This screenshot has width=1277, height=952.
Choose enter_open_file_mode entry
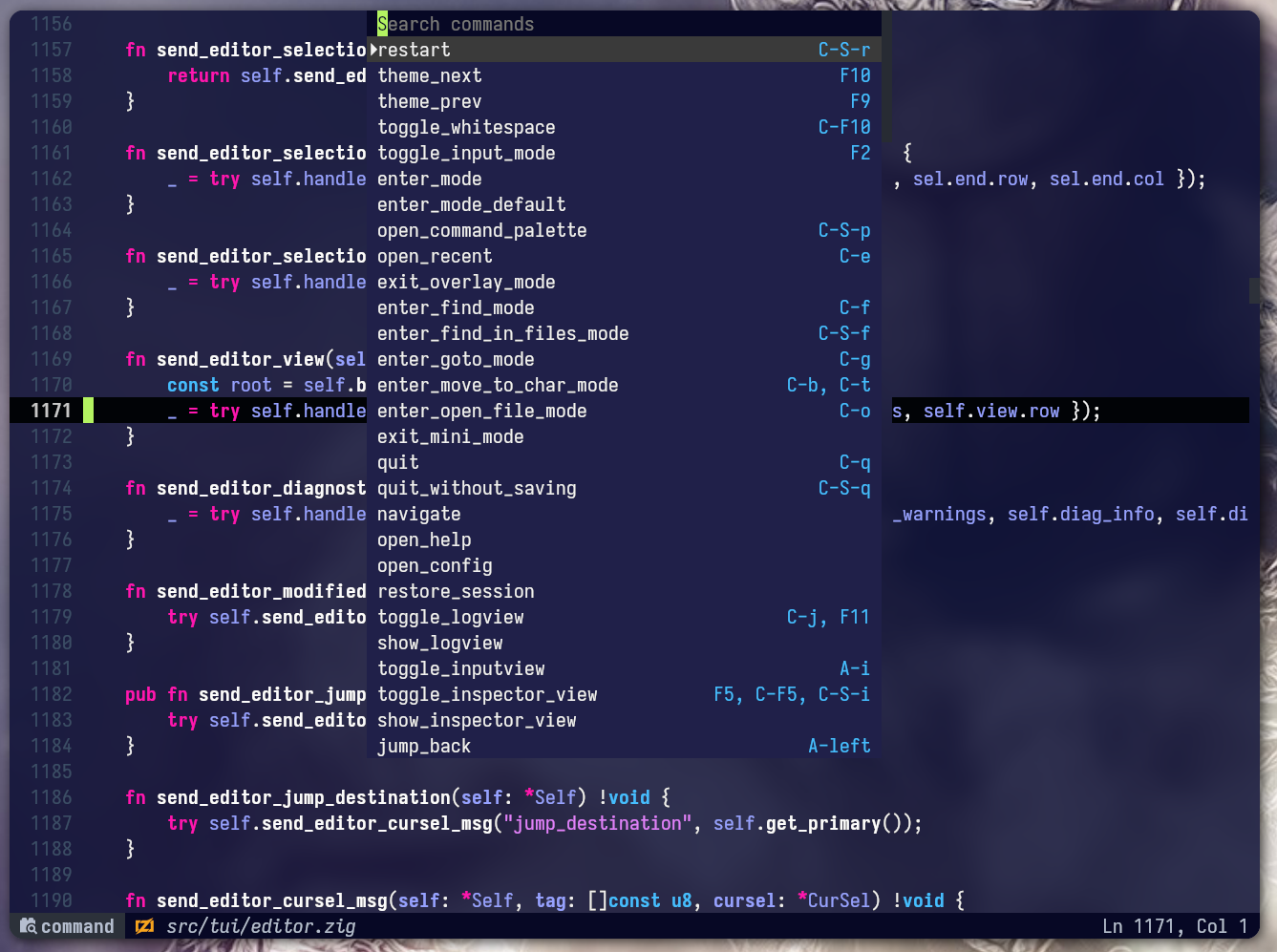[x=481, y=411]
